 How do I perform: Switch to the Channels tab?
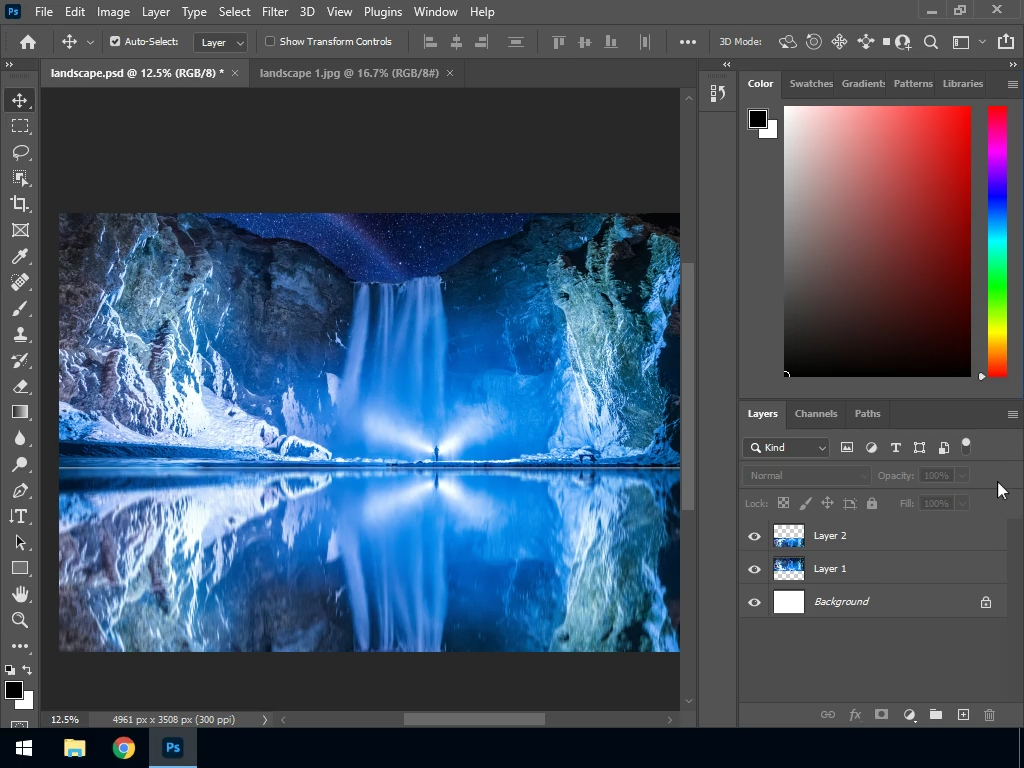tap(815, 414)
